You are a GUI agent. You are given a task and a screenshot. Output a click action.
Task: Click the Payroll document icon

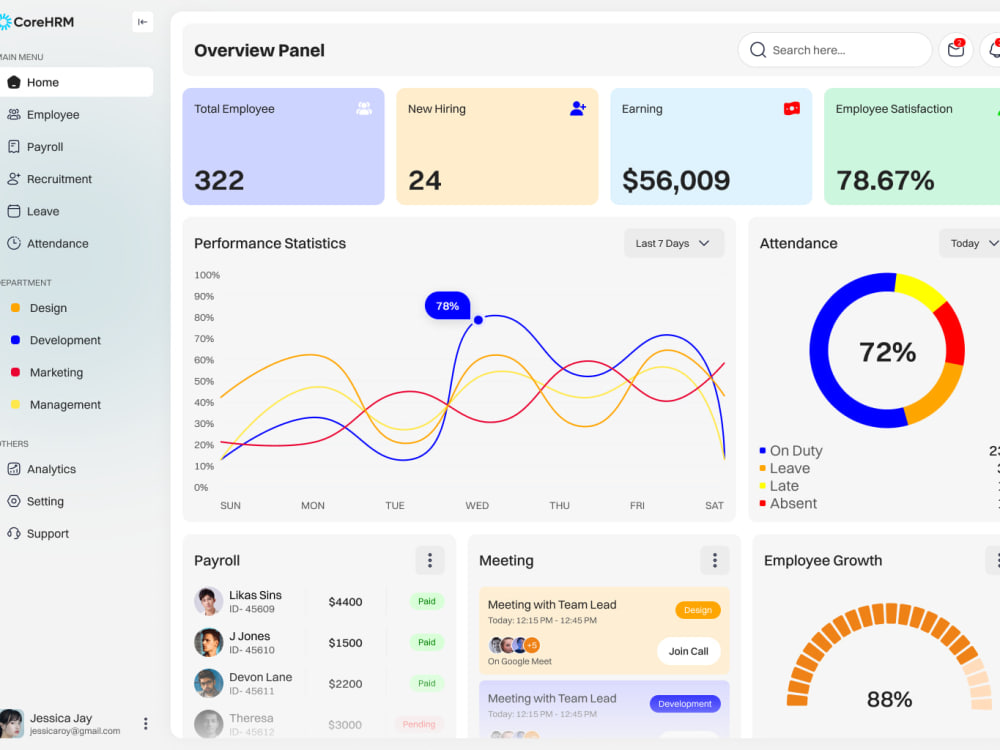pos(13,147)
